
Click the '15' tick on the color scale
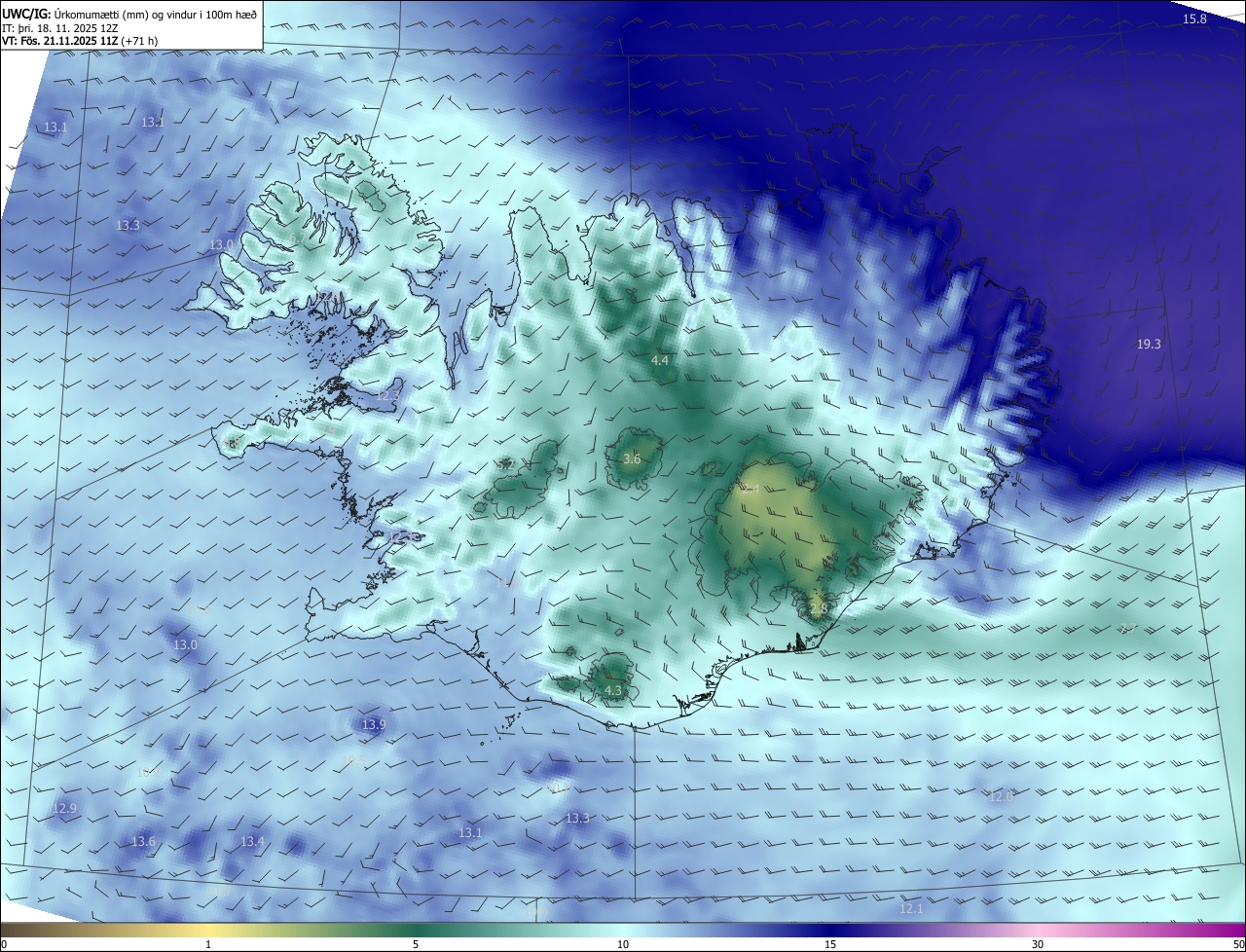click(830, 944)
